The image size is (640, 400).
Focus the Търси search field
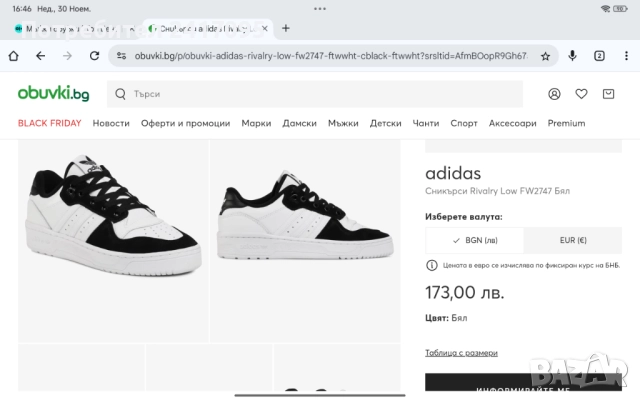coord(315,94)
